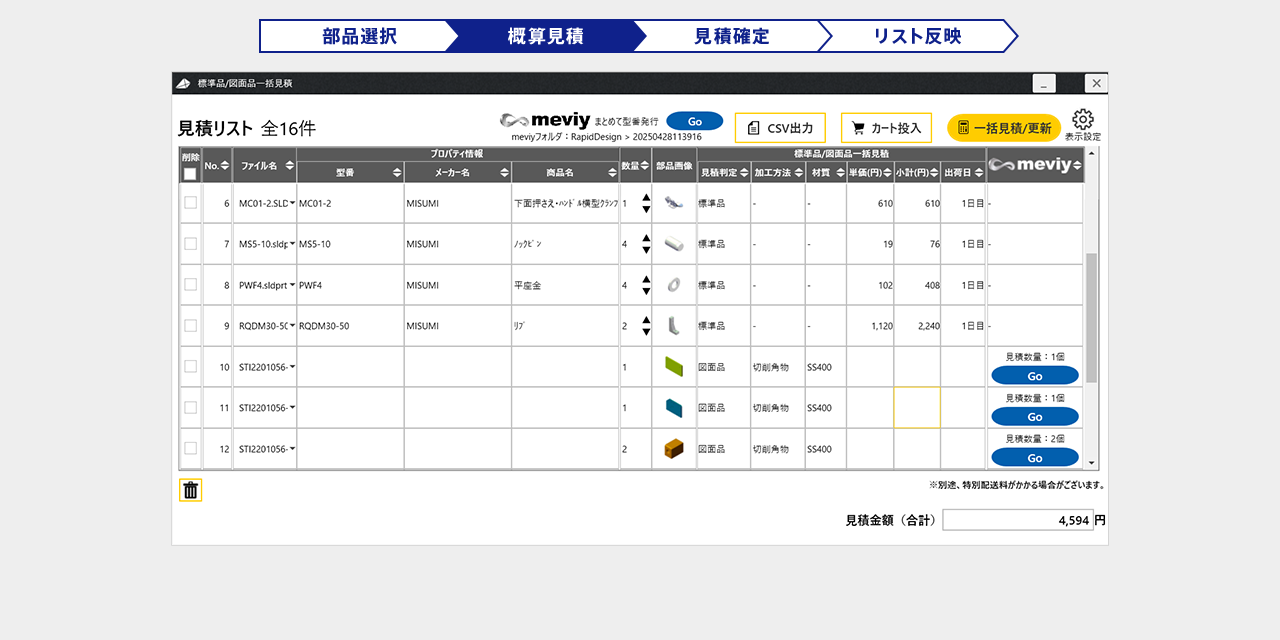This screenshot has width=1280, height=640.
Task: Click the 見積金額 total amount field
Action: (1017, 520)
